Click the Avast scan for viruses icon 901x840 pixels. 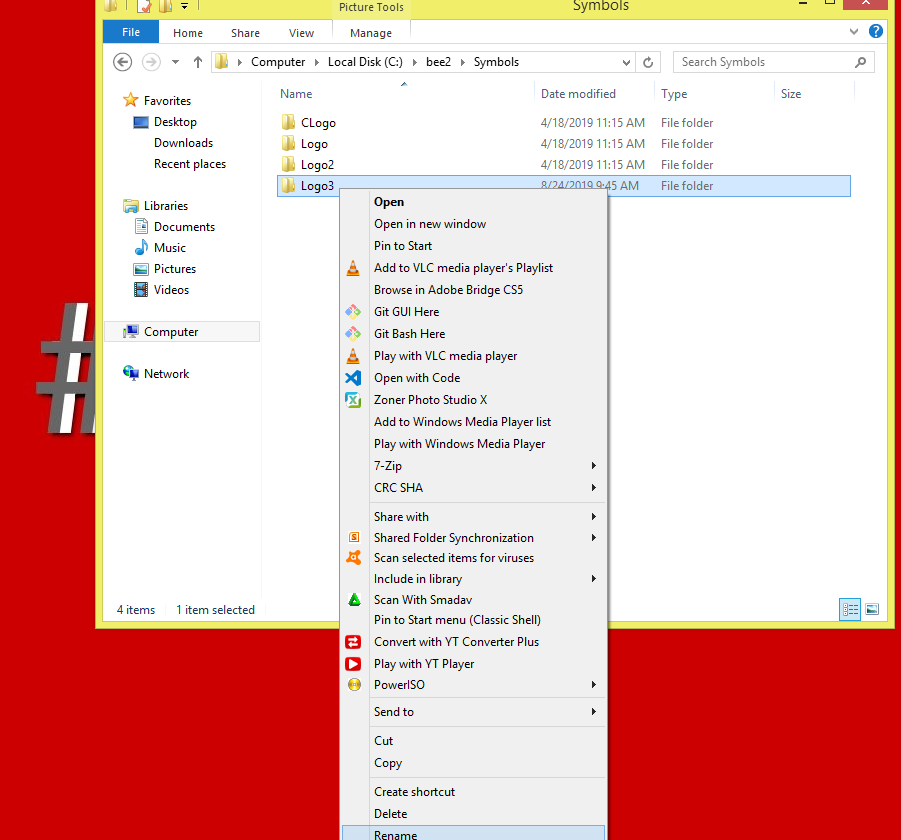[x=353, y=558]
